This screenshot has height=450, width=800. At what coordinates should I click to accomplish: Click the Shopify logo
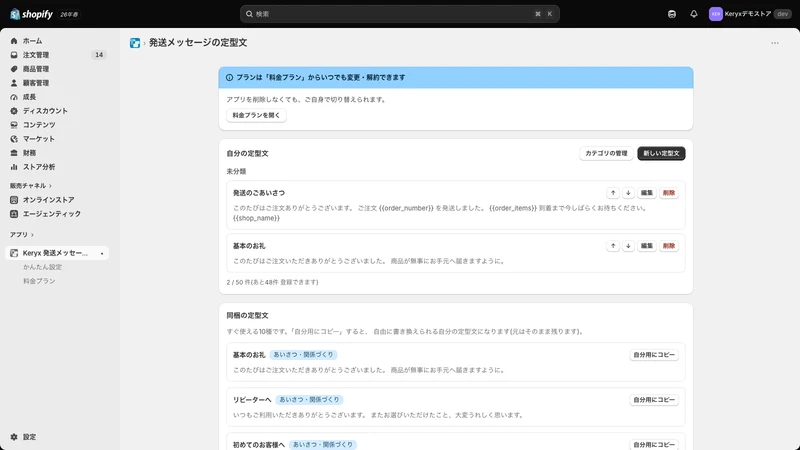[x=31, y=14]
